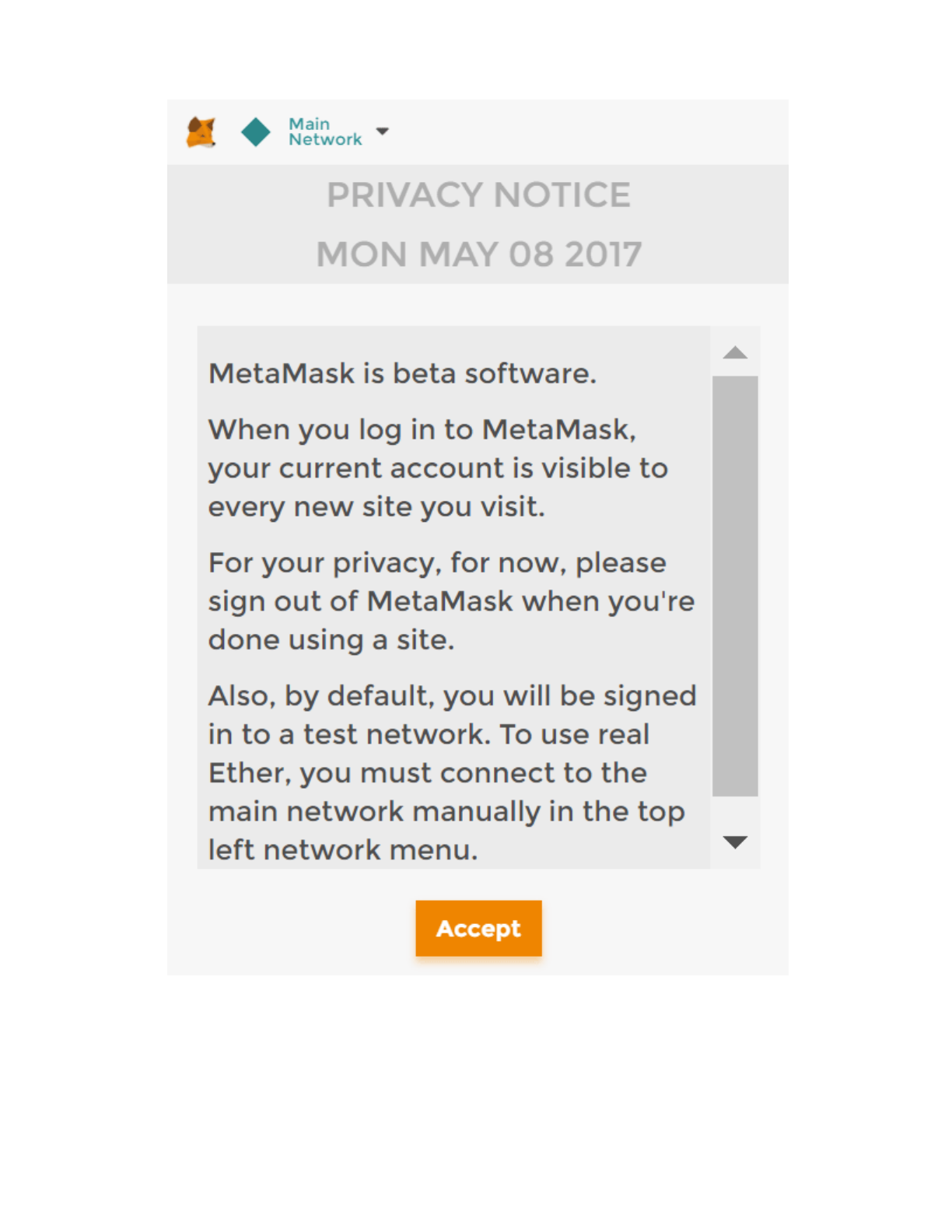Click 'your current account is visible' line

pos(437,469)
